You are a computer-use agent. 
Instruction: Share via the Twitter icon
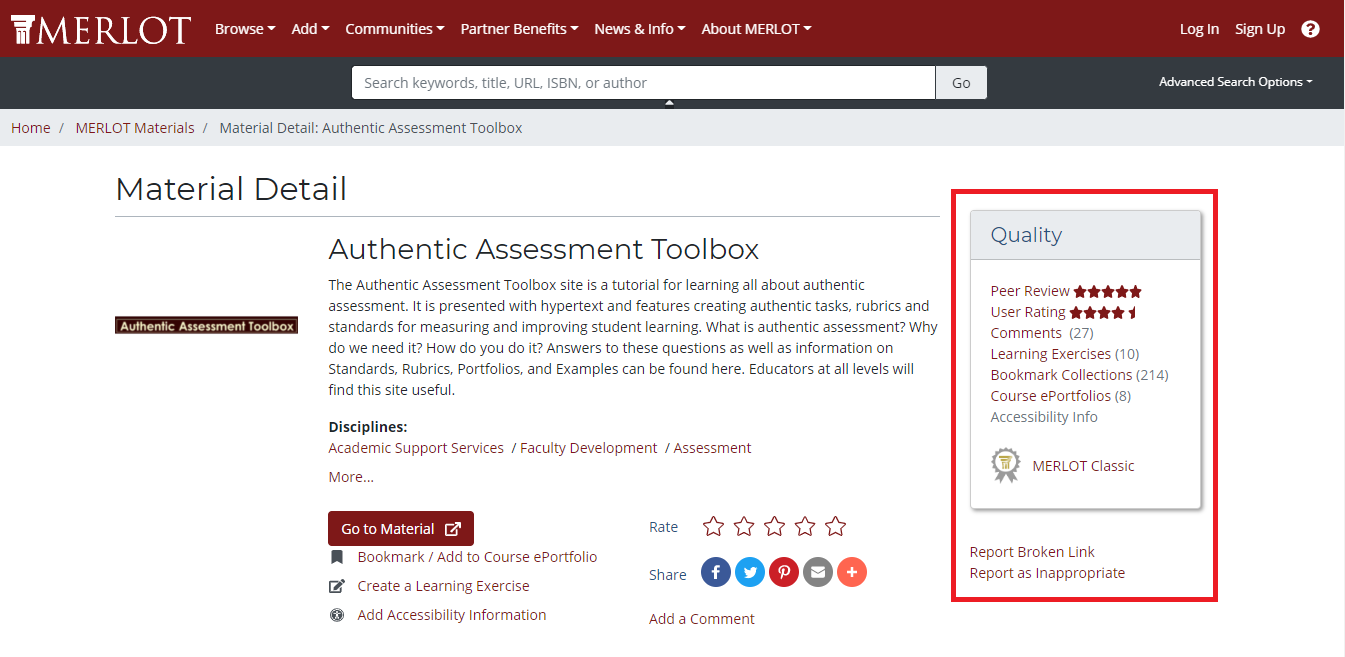750,572
